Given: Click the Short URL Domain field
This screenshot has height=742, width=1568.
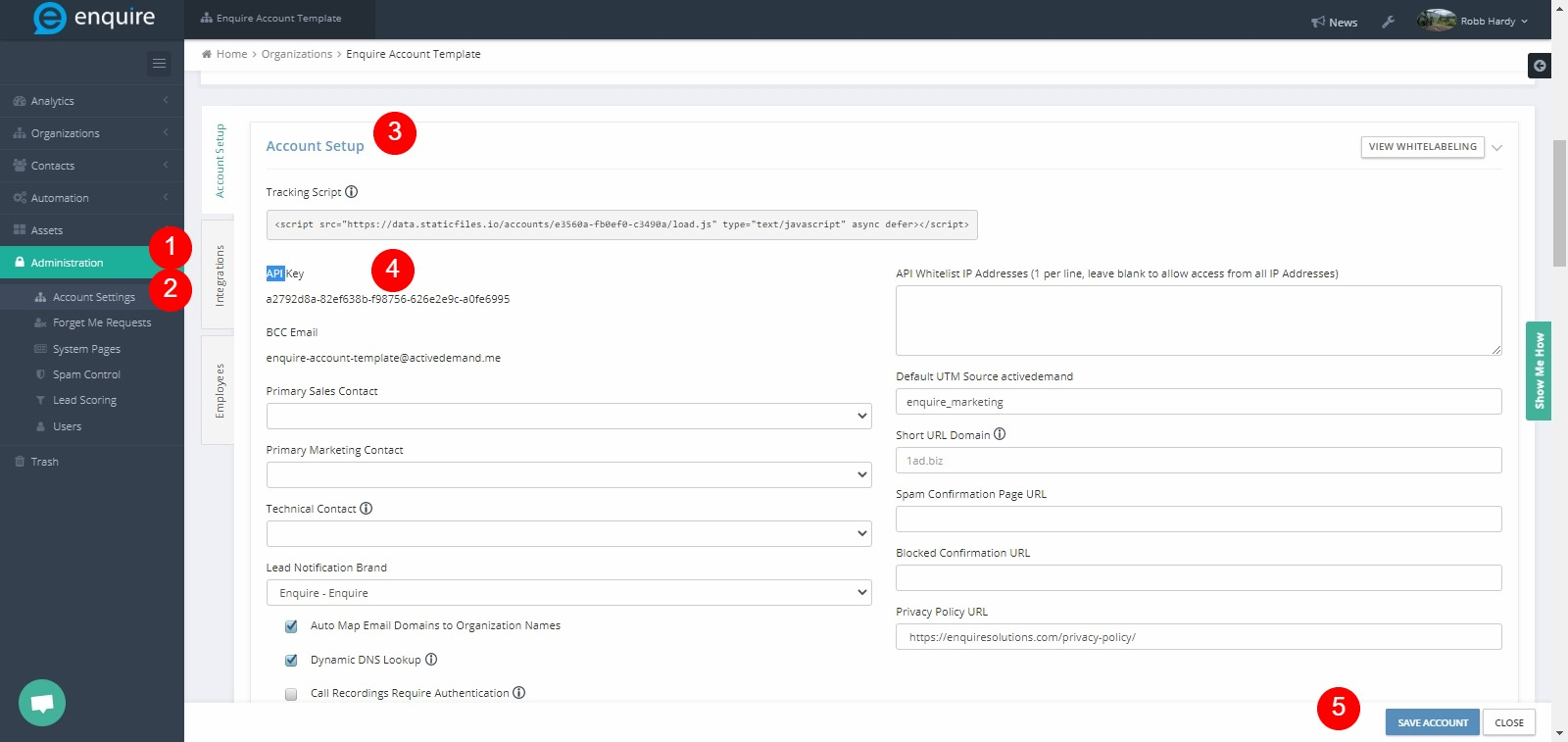Looking at the screenshot, I should pyautogui.click(x=1199, y=461).
